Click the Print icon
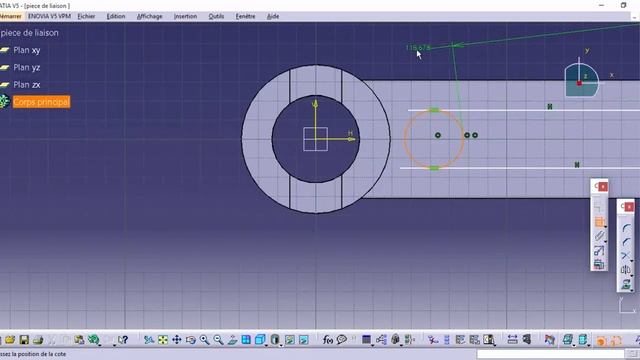 click(x=38, y=340)
